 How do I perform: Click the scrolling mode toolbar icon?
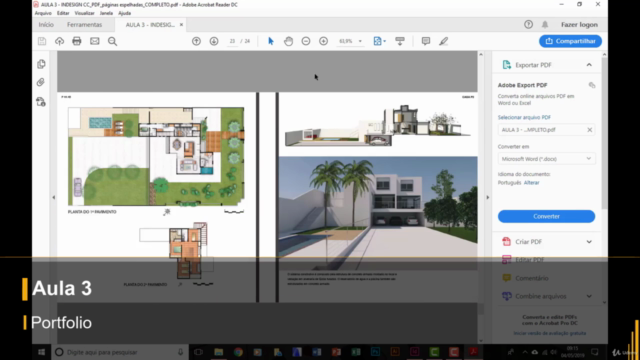pos(400,41)
